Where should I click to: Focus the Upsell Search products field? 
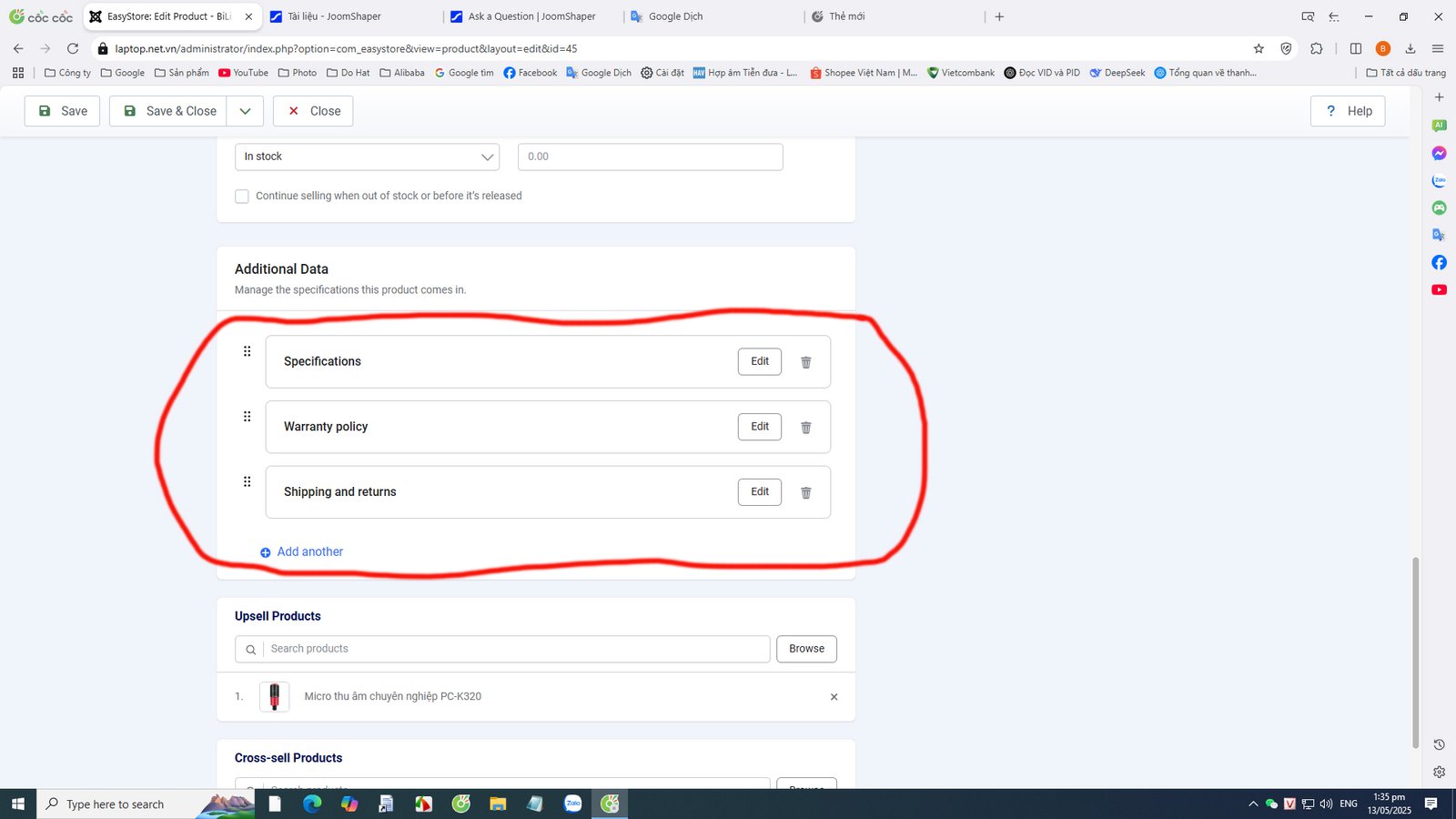point(514,649)
